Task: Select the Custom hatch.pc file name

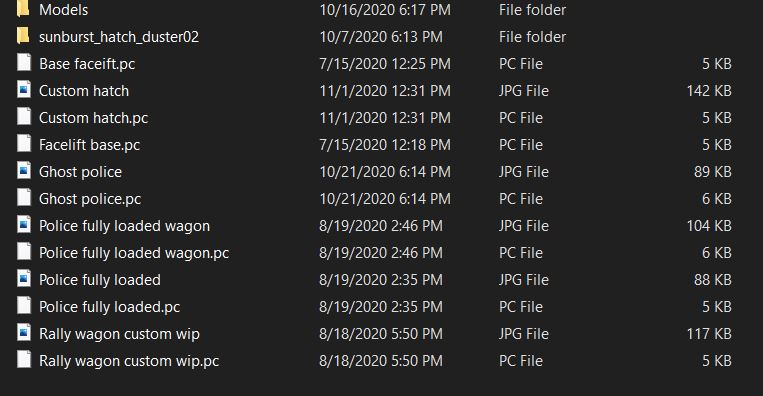Action: 93,118
